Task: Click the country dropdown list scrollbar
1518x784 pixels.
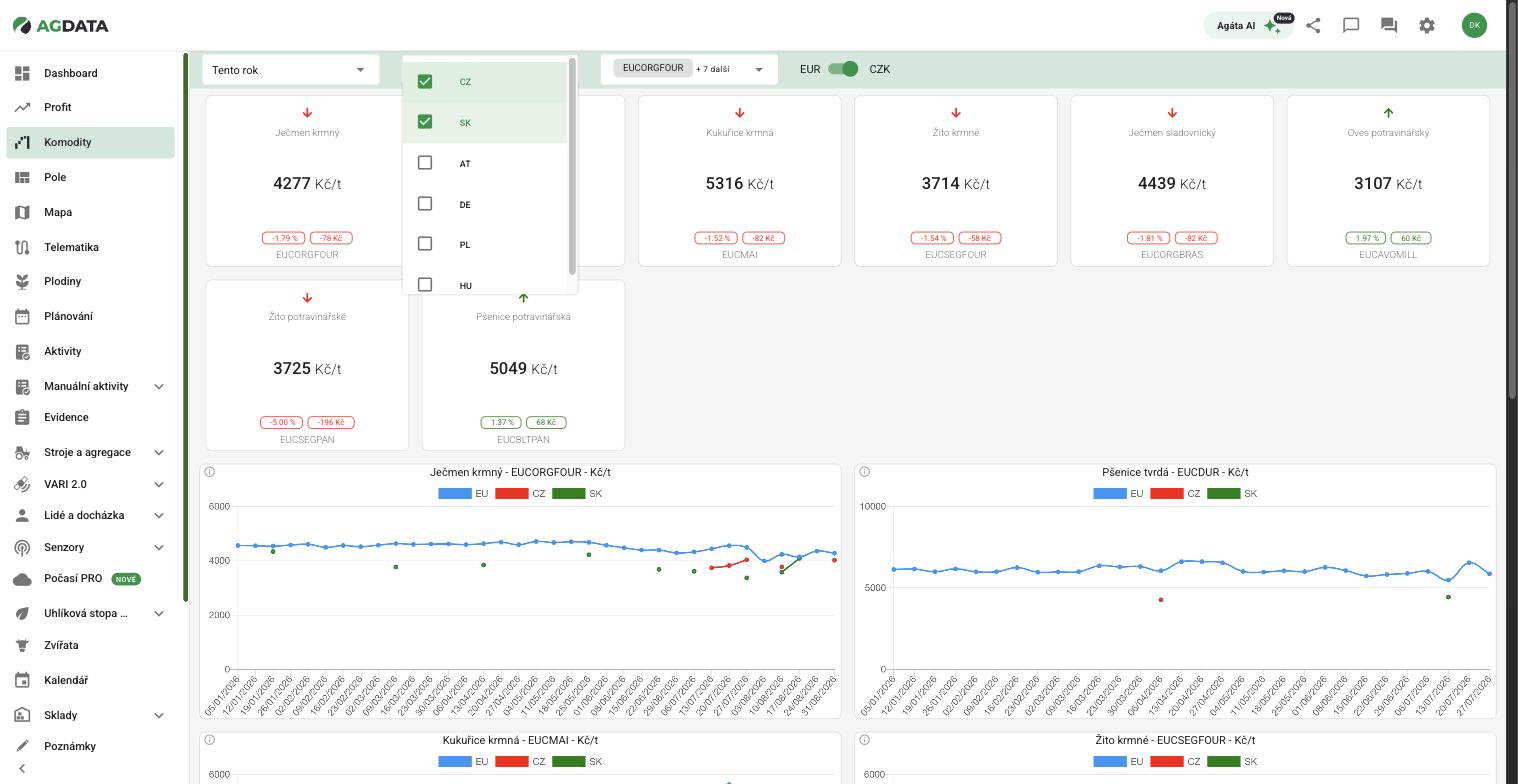Action: pos(572,166)
